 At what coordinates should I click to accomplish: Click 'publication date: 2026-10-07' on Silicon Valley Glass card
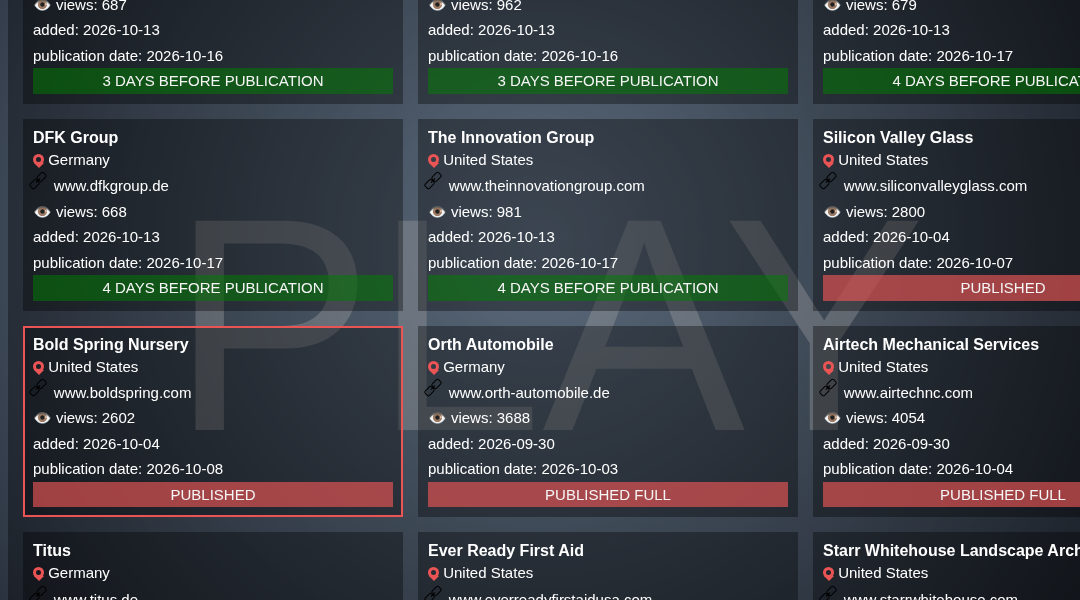(x=917, y=263)
